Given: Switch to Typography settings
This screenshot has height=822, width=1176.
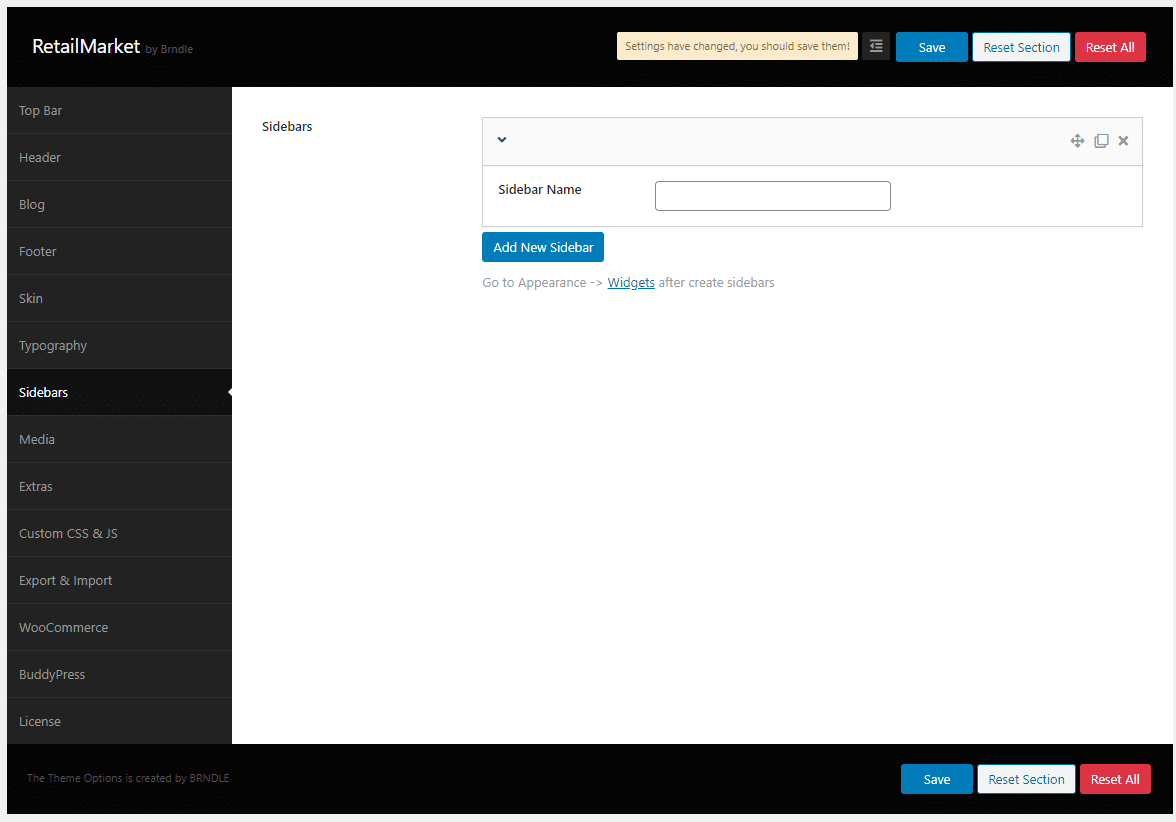Looking at the screenshot, I should (x=119, y=346).
